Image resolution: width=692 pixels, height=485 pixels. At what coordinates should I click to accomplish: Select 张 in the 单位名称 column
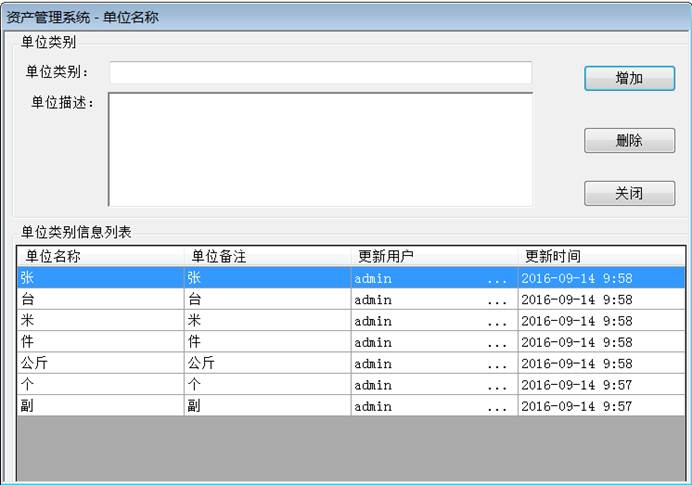(x=101, y=278)
